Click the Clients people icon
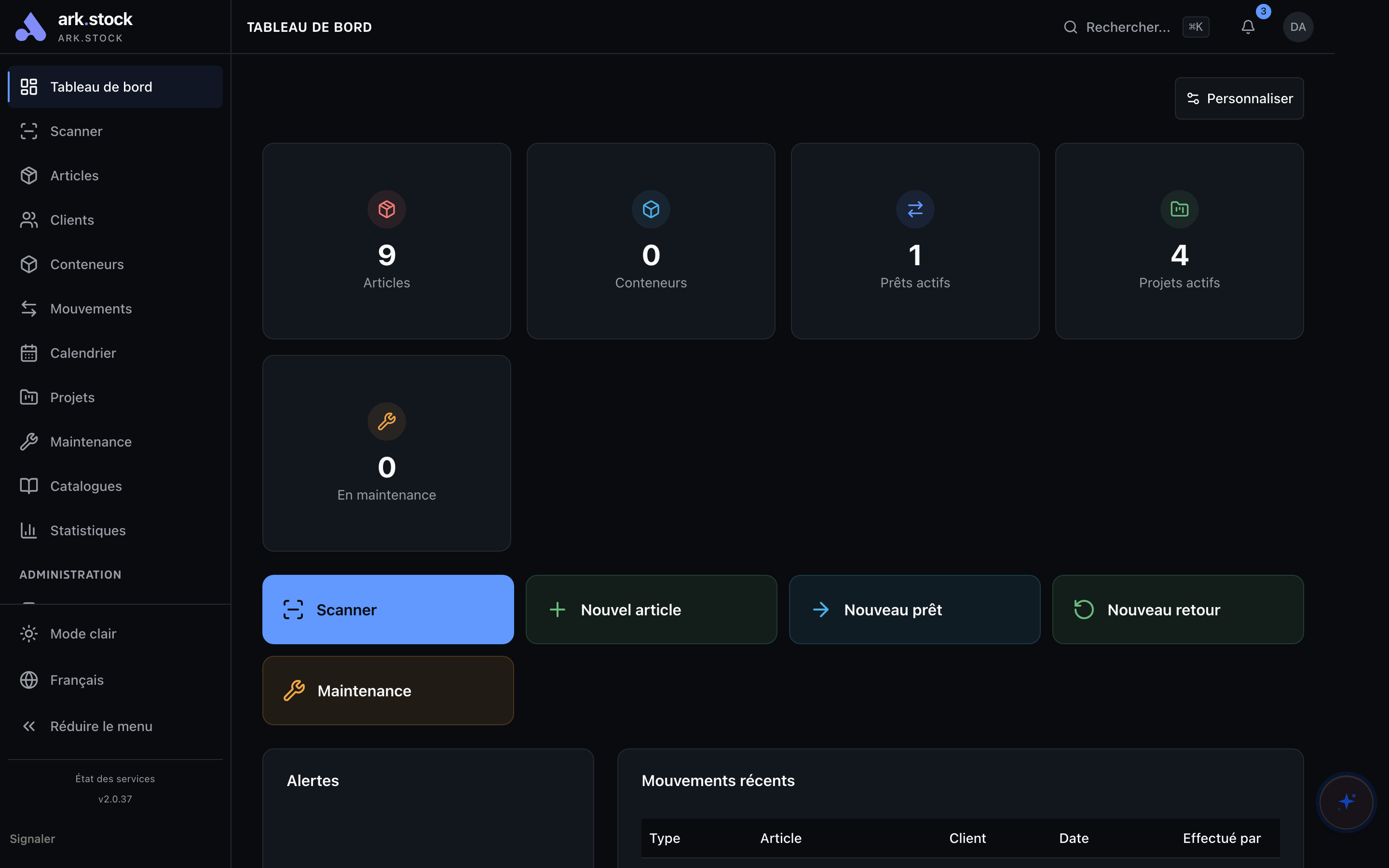1389x868 pixels. (29, 220)
